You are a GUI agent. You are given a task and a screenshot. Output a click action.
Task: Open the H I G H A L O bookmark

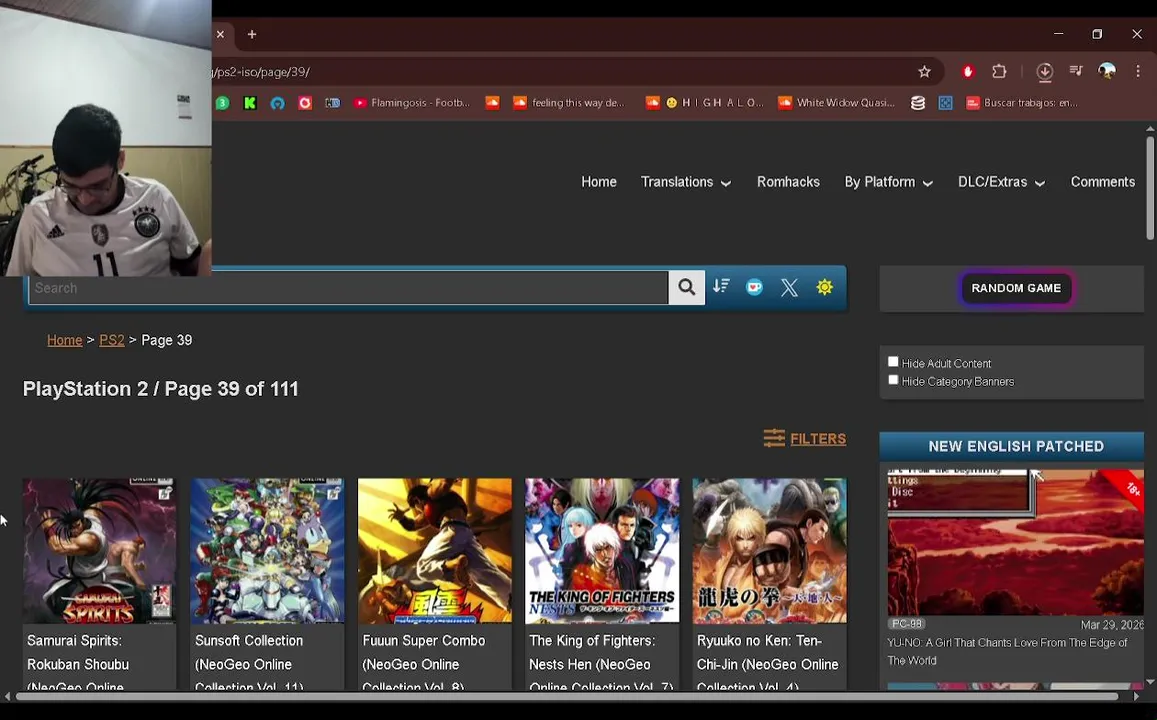pos(705,103)
